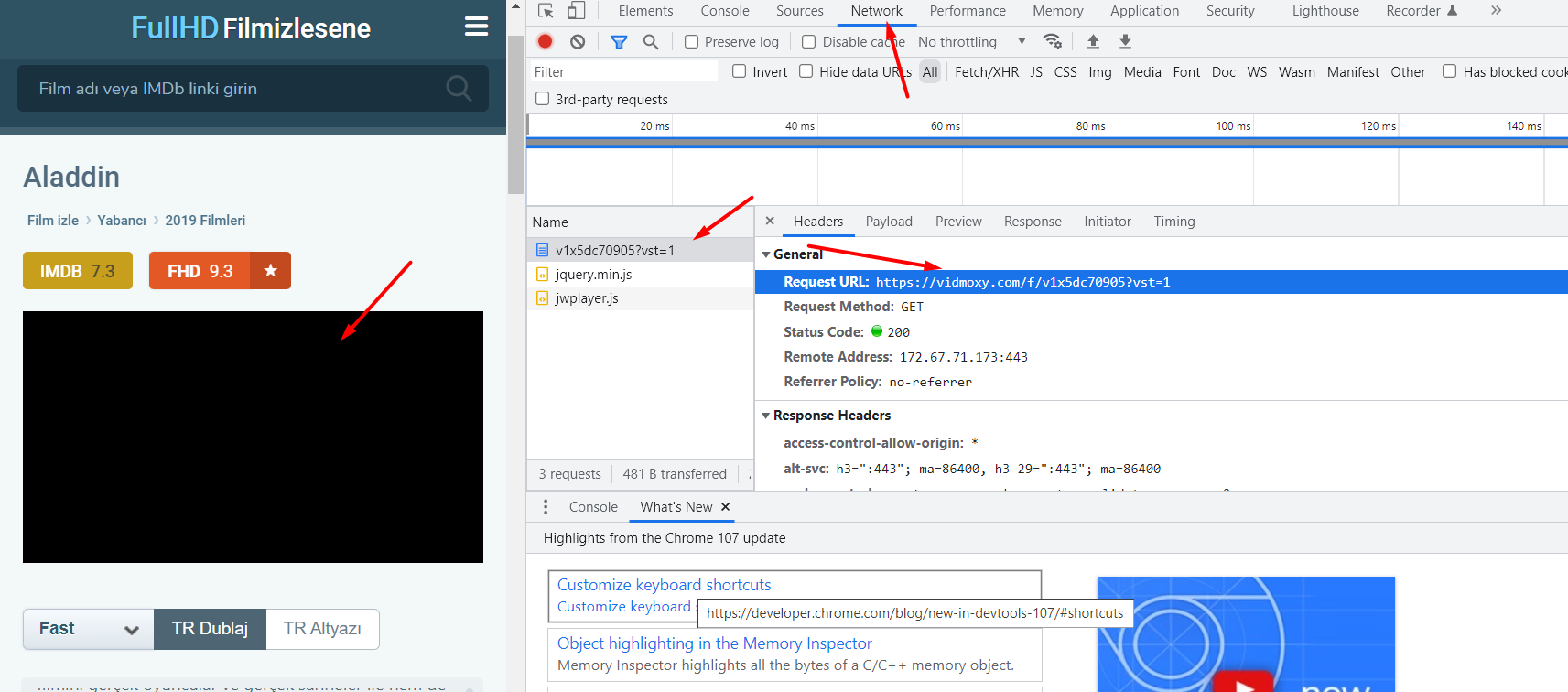Open the No throttling dropdown
This screenshot has height=692, width=1568.
pos(971,42)
